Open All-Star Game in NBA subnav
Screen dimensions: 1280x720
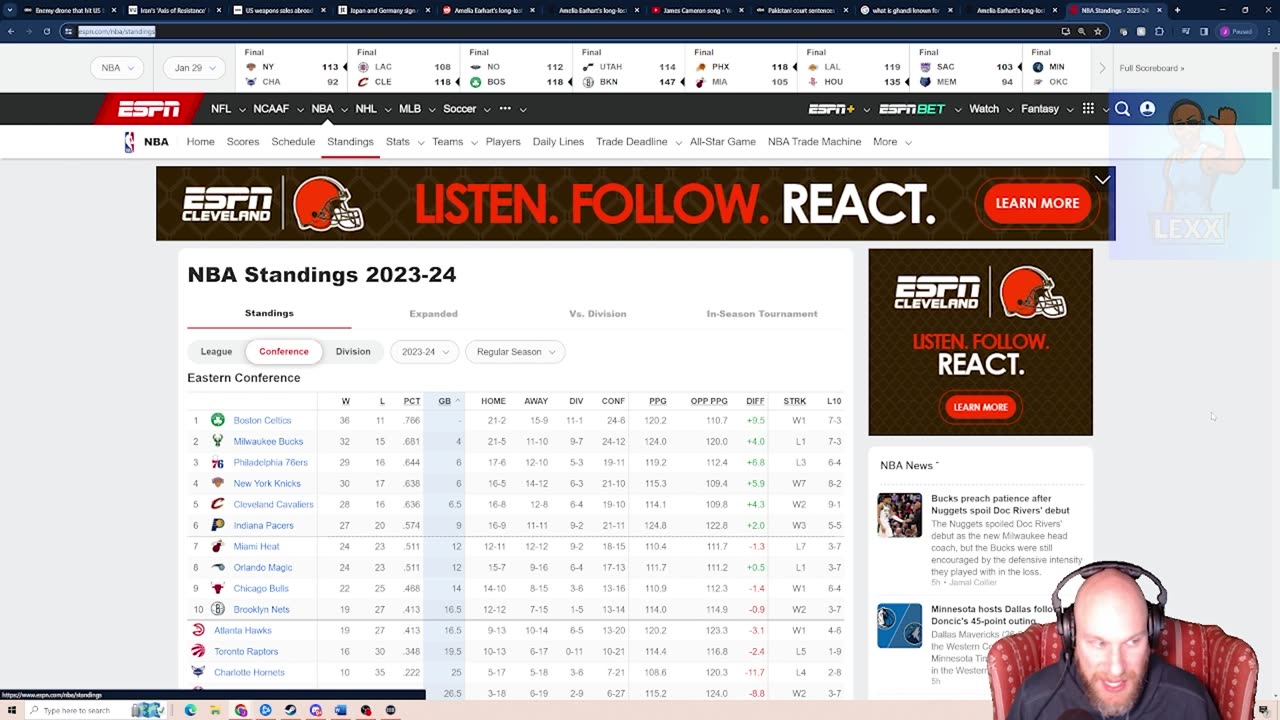point(722,142)
